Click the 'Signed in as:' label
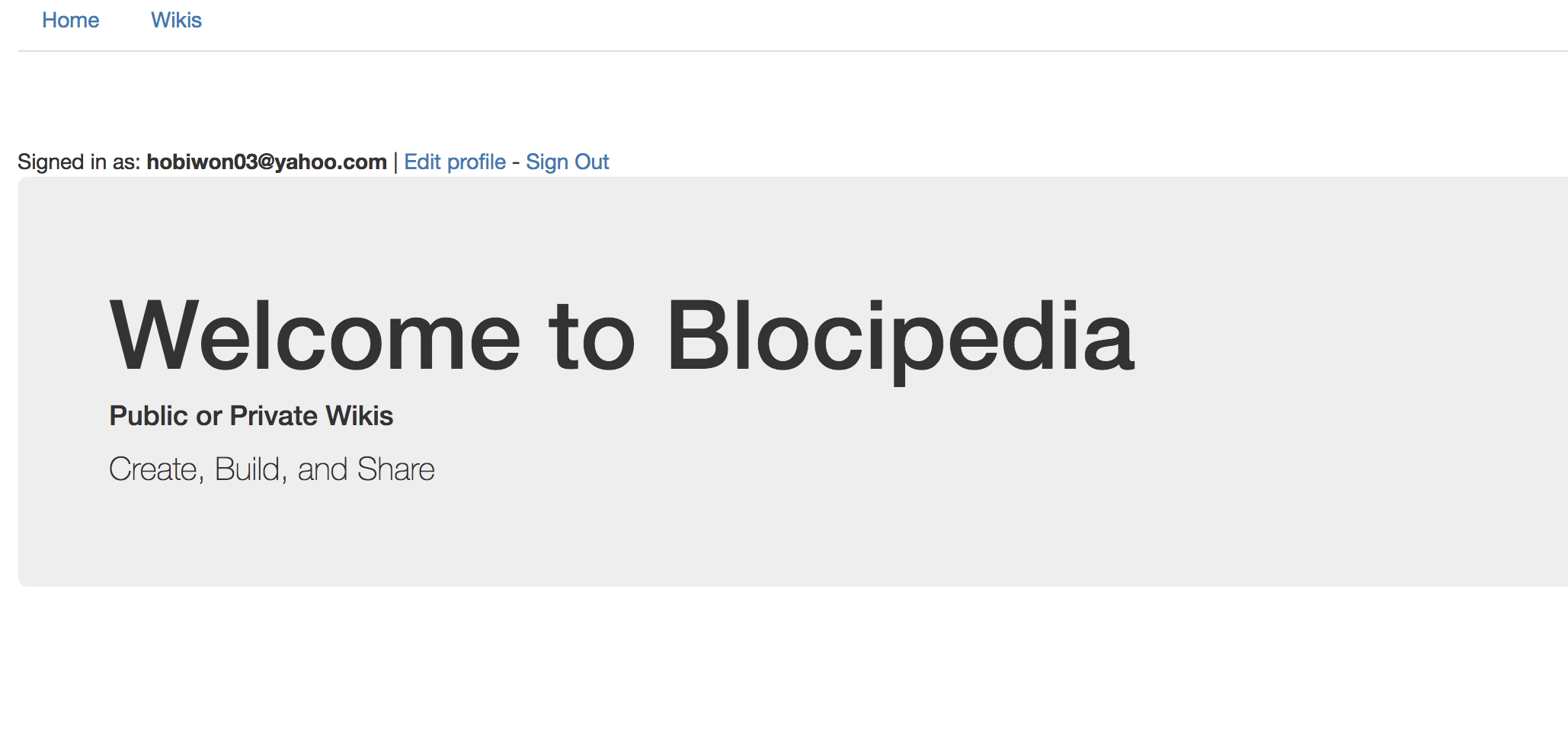This screenshot has width=1568, height=733. click(79, 162)
